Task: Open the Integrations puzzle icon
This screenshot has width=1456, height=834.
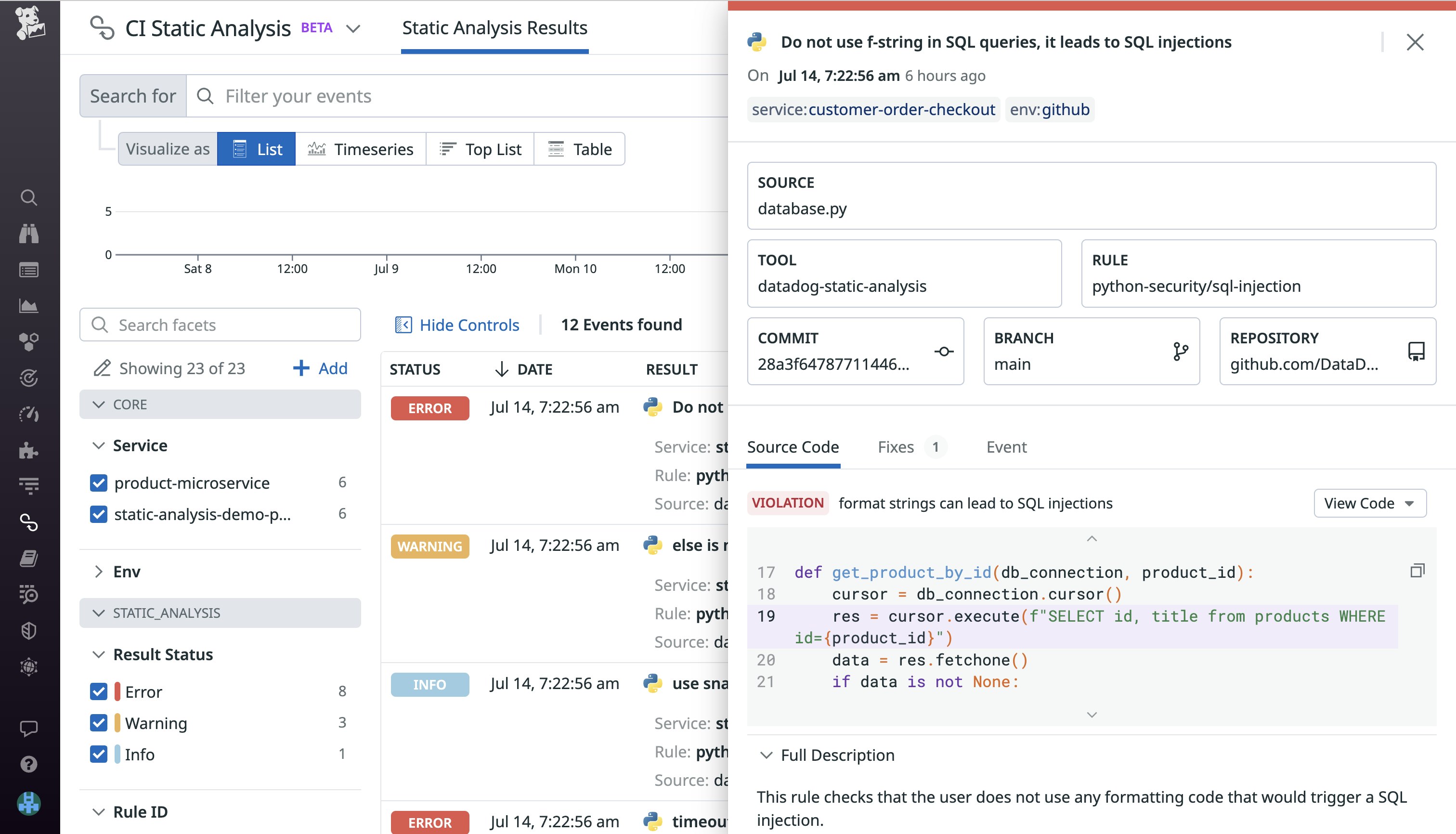Action: coord(28,451)
